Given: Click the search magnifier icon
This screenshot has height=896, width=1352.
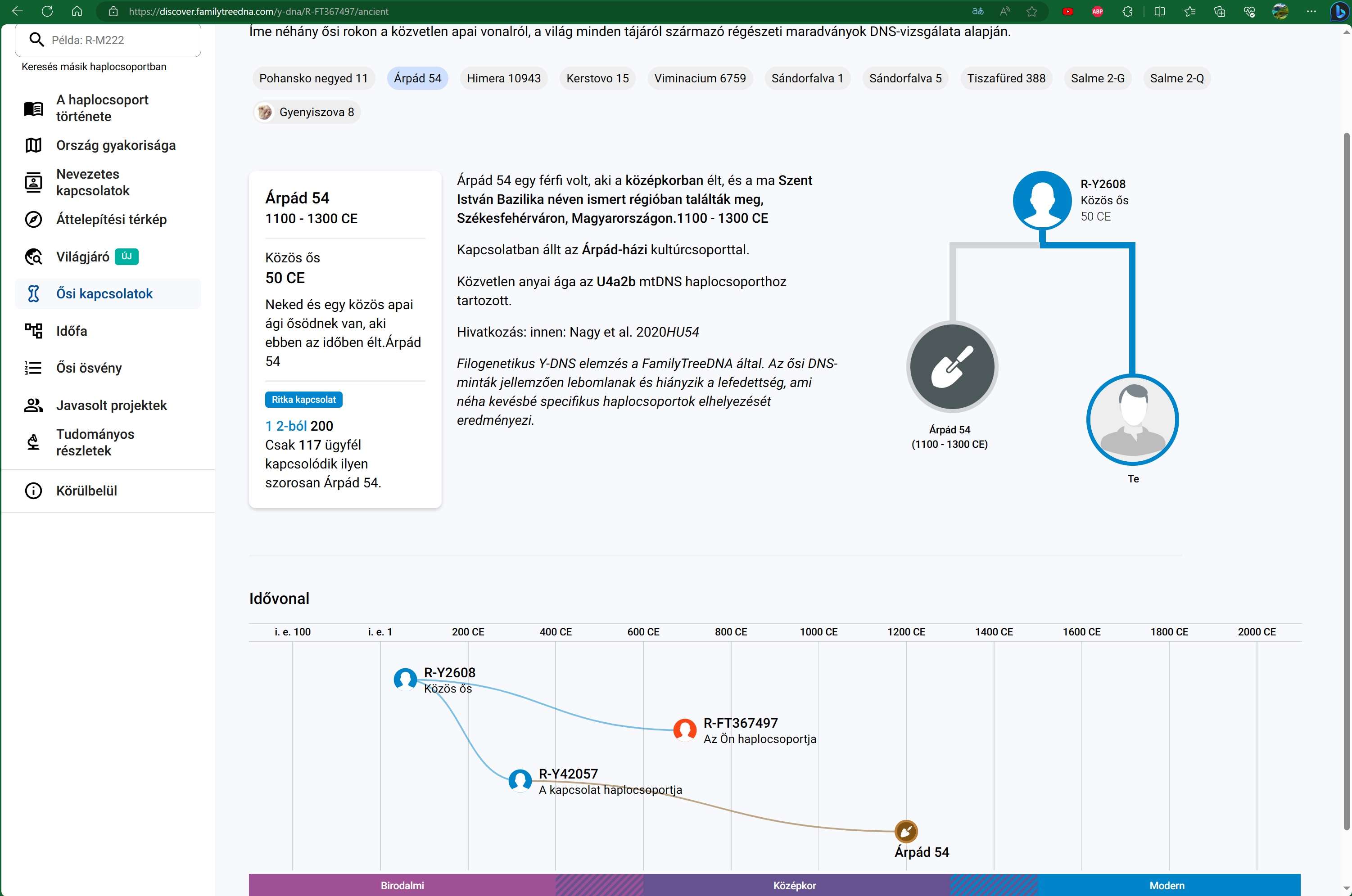Looking at the screenshot, I should pos(36,40).
